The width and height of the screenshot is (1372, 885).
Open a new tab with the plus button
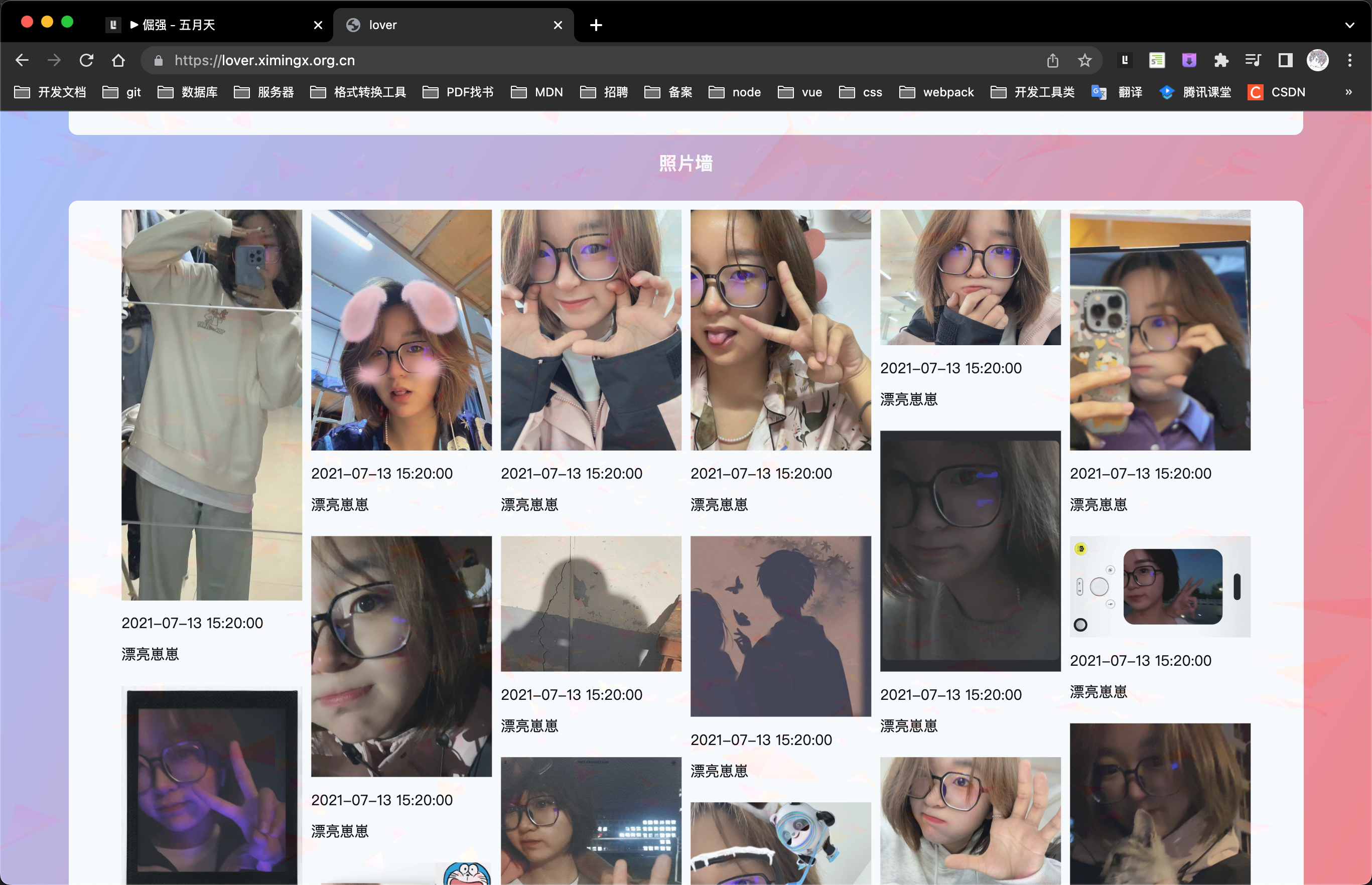tap(596, 25)
